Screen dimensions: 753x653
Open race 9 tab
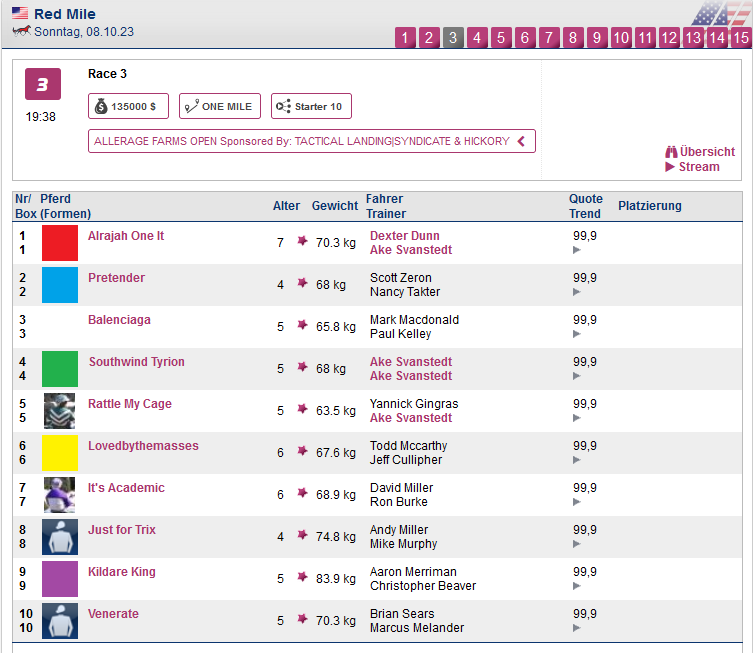pyautogui.click(x=597, y=37)
